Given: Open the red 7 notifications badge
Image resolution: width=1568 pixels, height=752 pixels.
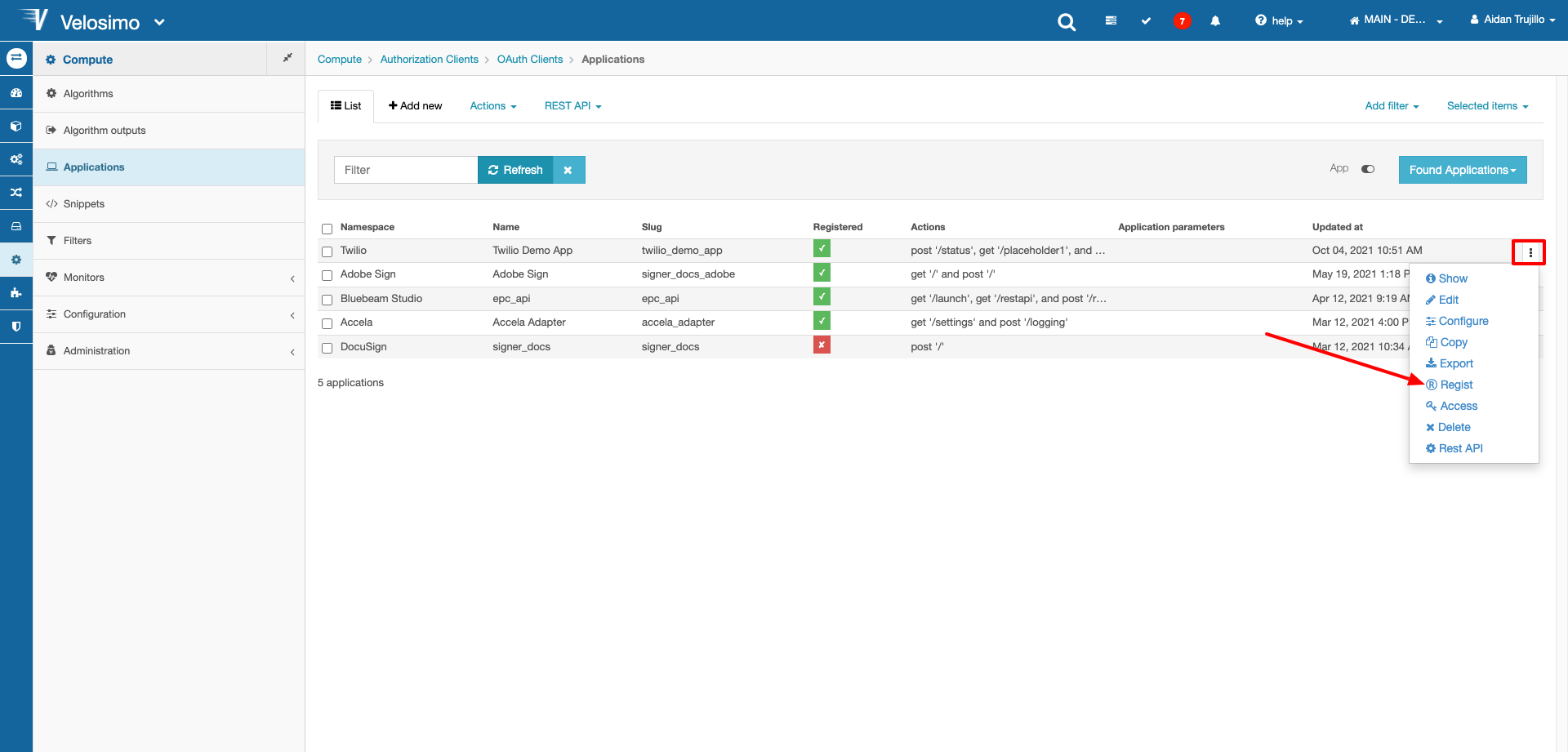Looking at the screenshot, I should point(1182,21).
